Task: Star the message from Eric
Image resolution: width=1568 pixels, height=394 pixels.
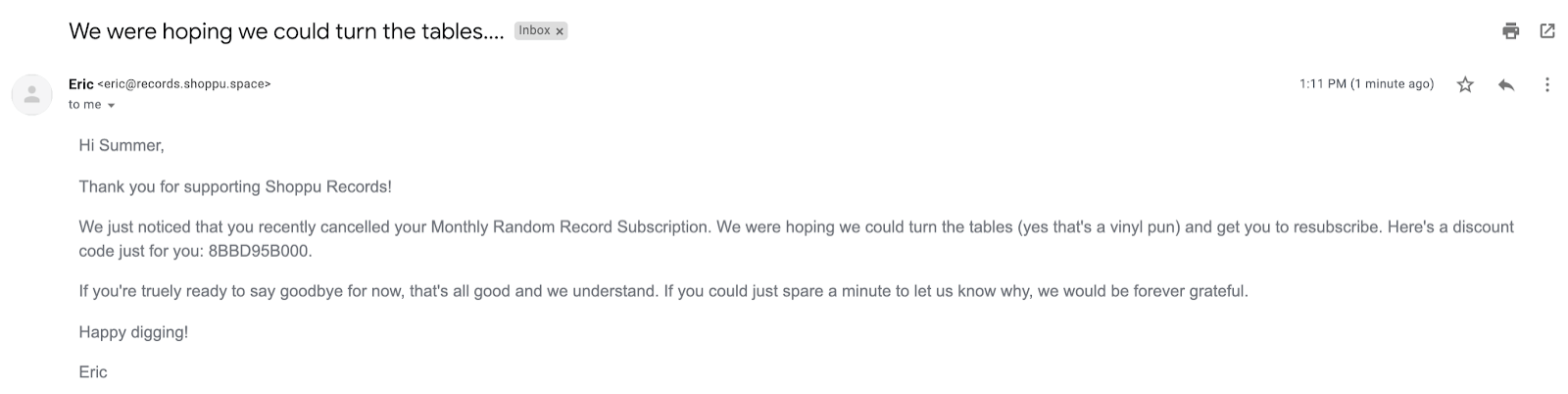Action: point(1465,85)
